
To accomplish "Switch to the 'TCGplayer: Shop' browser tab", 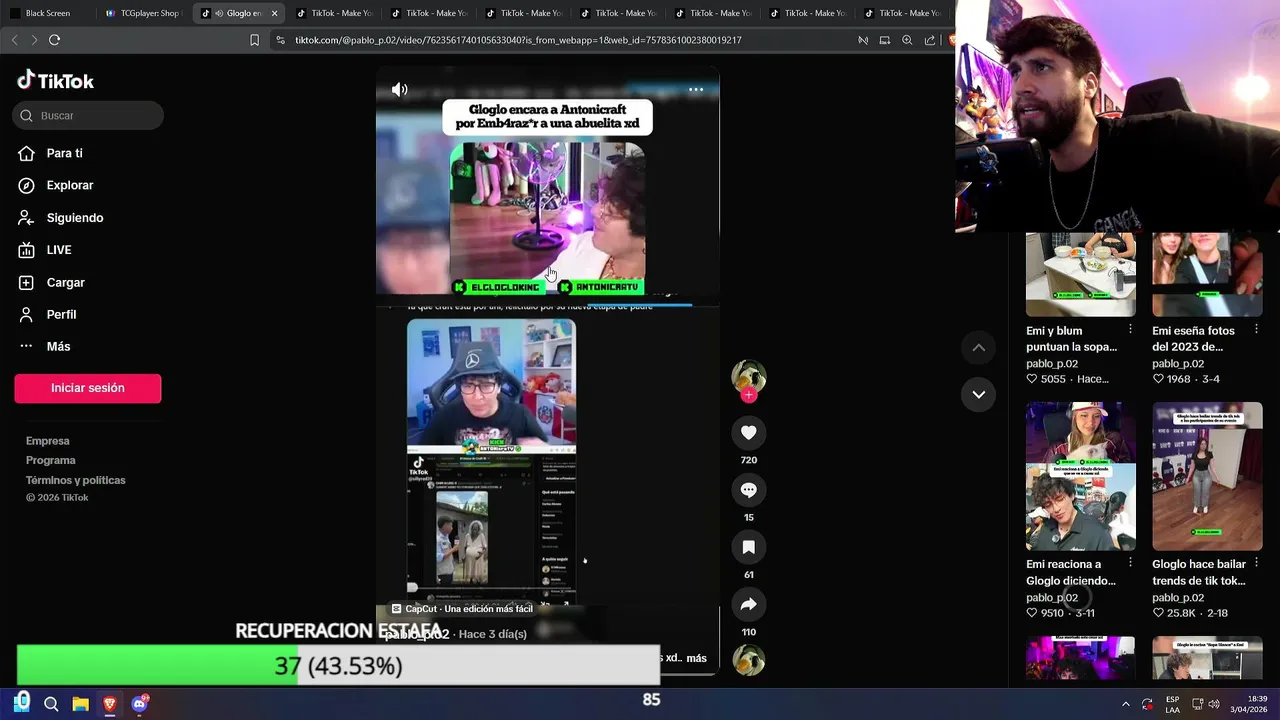I will 142,13.
